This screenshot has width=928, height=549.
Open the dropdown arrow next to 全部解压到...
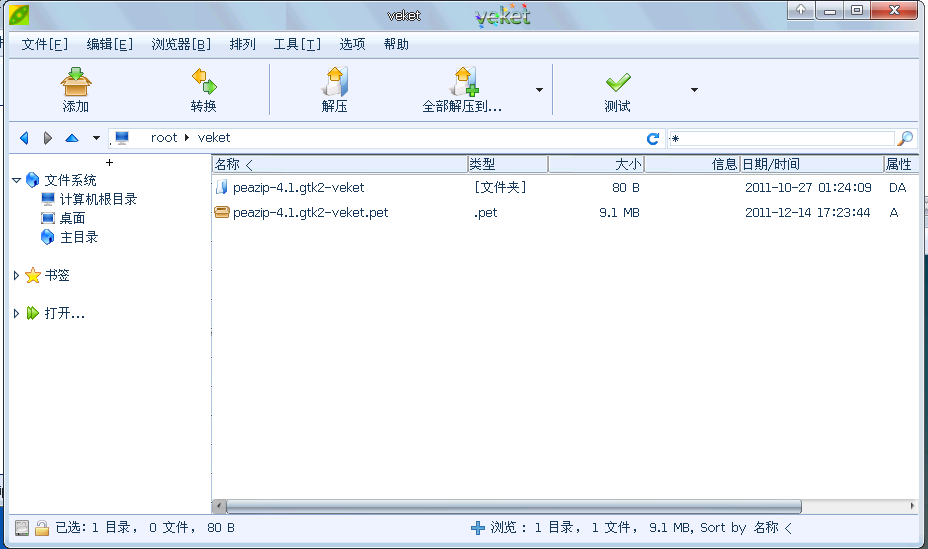coord(539,90)
